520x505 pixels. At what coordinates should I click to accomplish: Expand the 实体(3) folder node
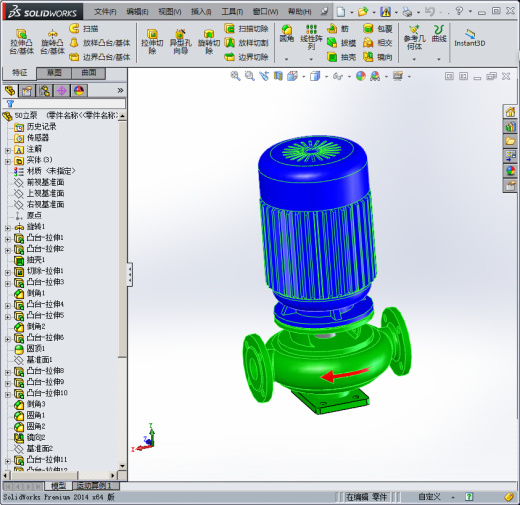(8, 161)
